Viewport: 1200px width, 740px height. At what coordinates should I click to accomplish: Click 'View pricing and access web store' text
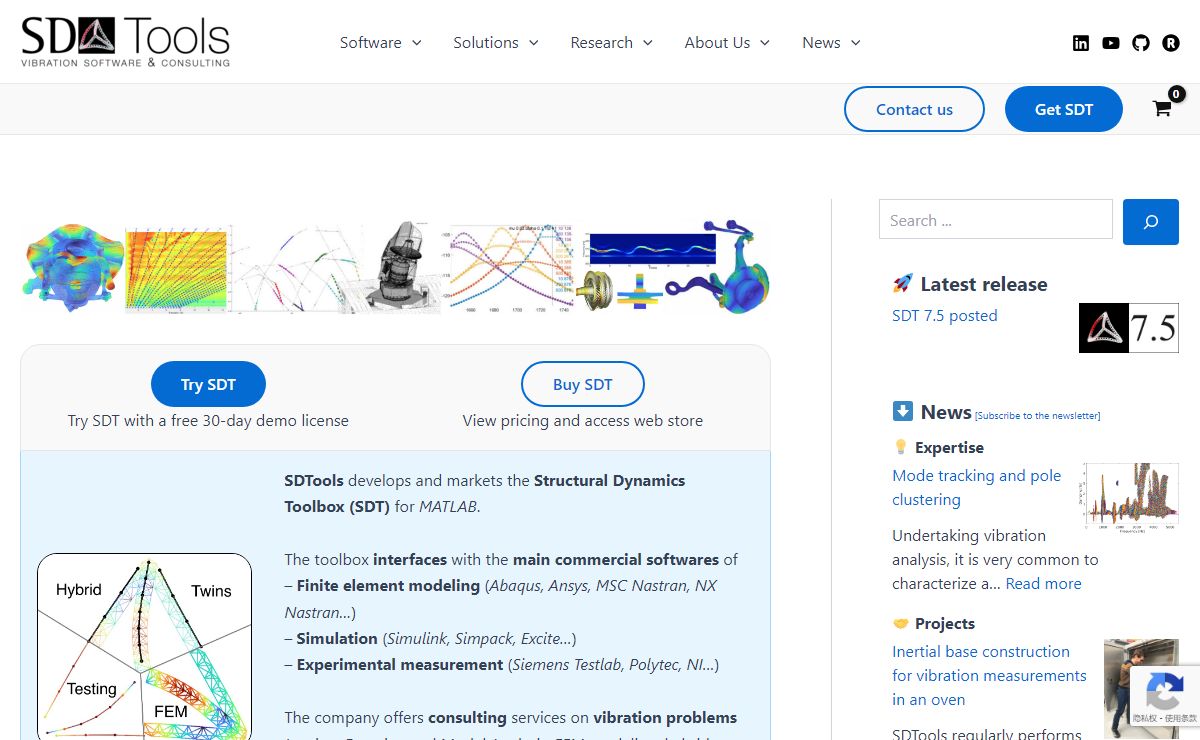coord(583,421)
